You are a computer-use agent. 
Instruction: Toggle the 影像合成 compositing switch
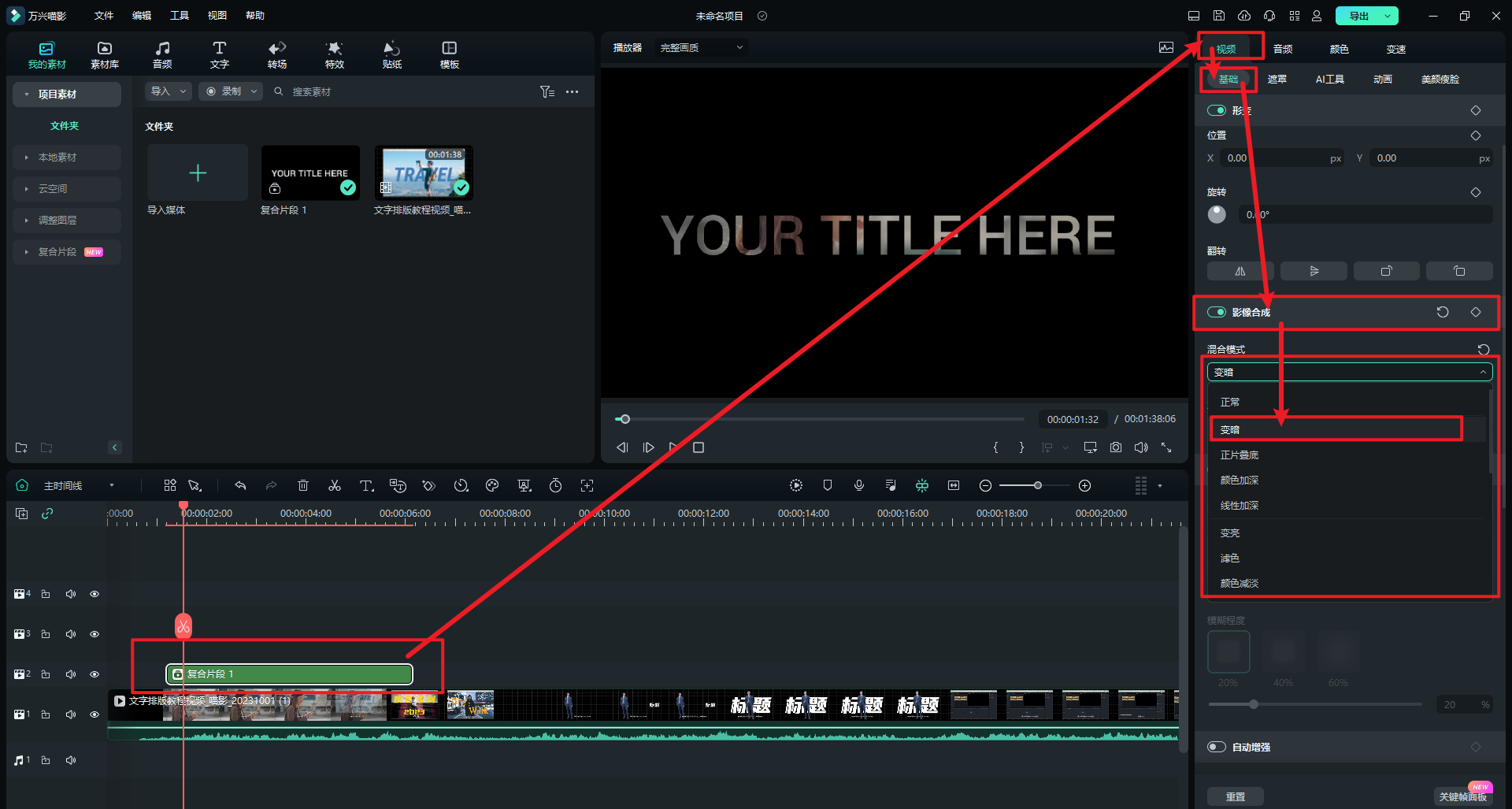[x=1217, y=312]
